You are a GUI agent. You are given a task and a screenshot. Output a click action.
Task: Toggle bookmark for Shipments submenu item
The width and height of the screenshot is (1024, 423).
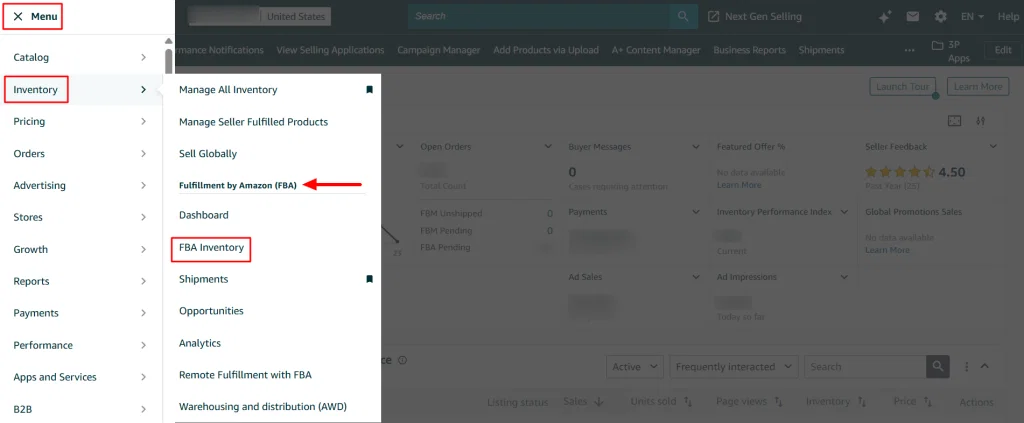369,279
